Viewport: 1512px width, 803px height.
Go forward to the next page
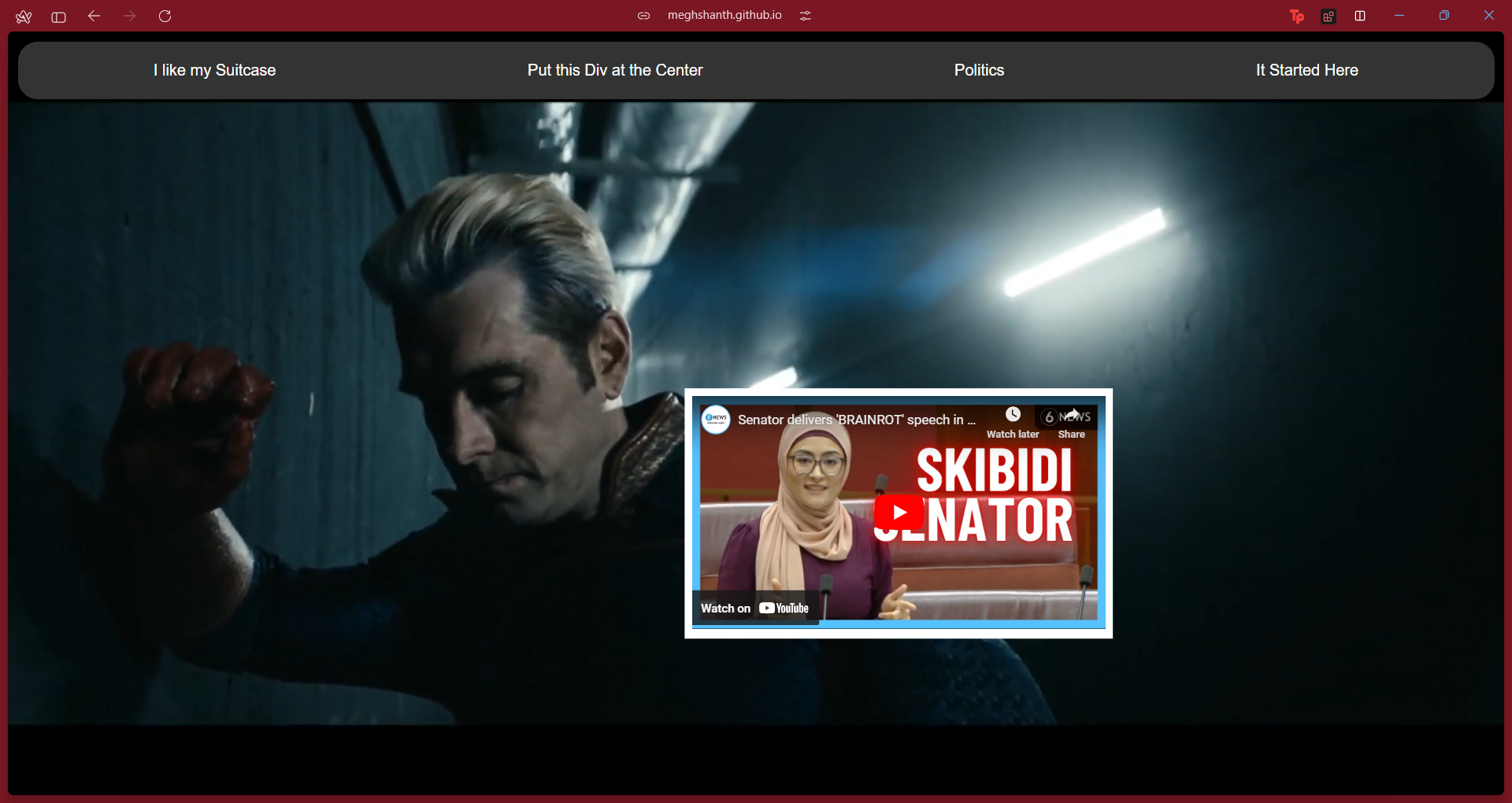pos(130,16)
